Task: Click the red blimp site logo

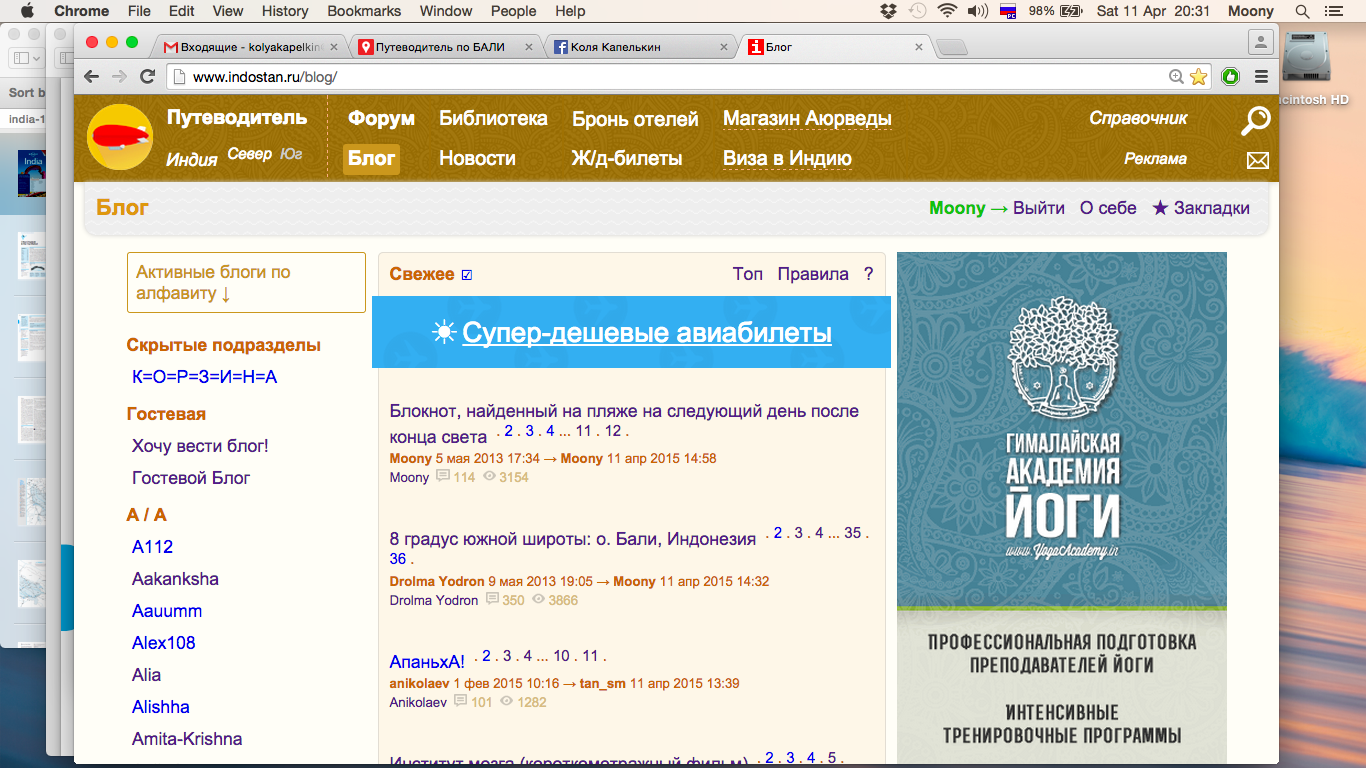Action: pyautogui.click(x=119, y=137)
